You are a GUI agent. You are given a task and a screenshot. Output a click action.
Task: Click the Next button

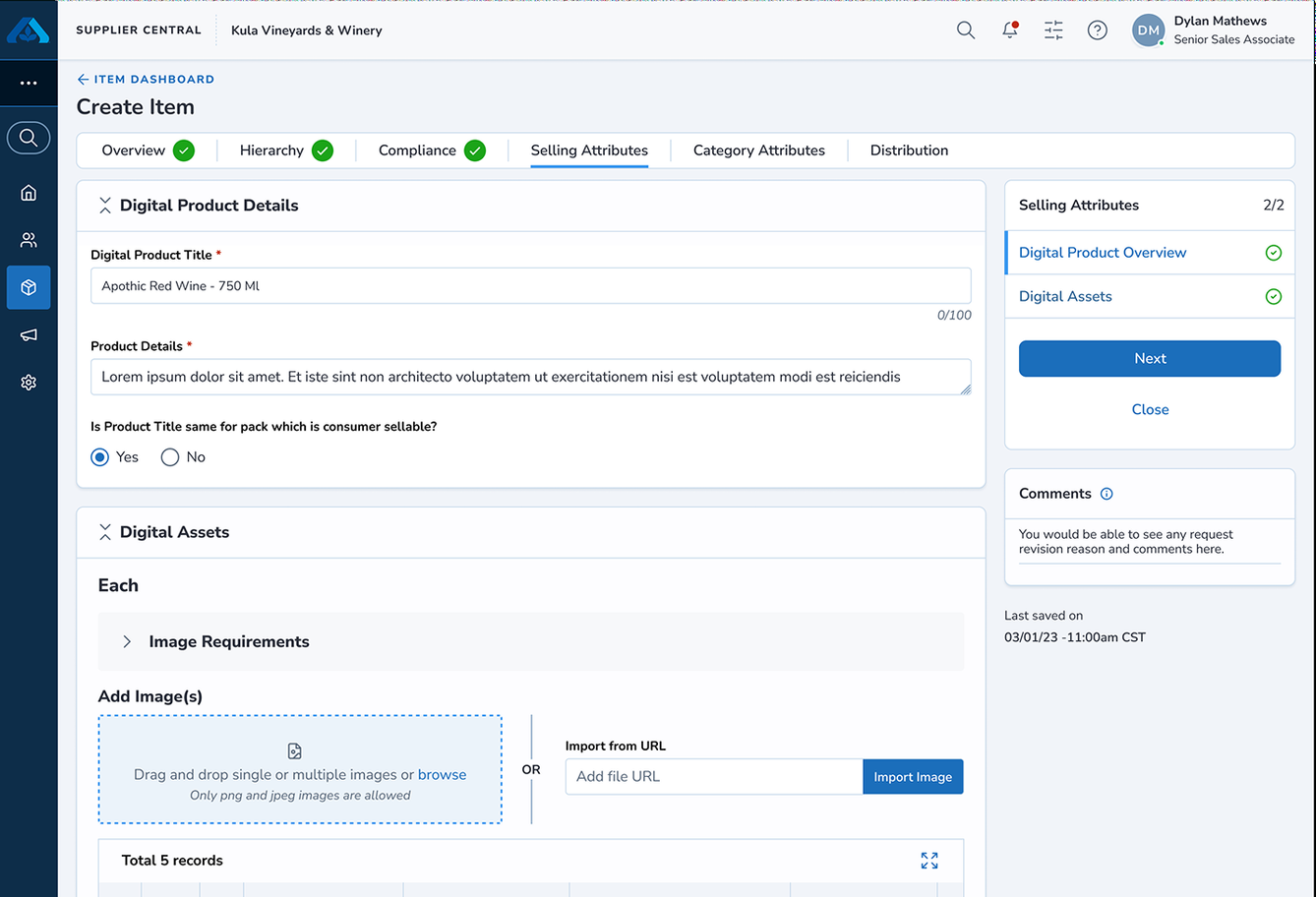click(x=1150, y=359)
